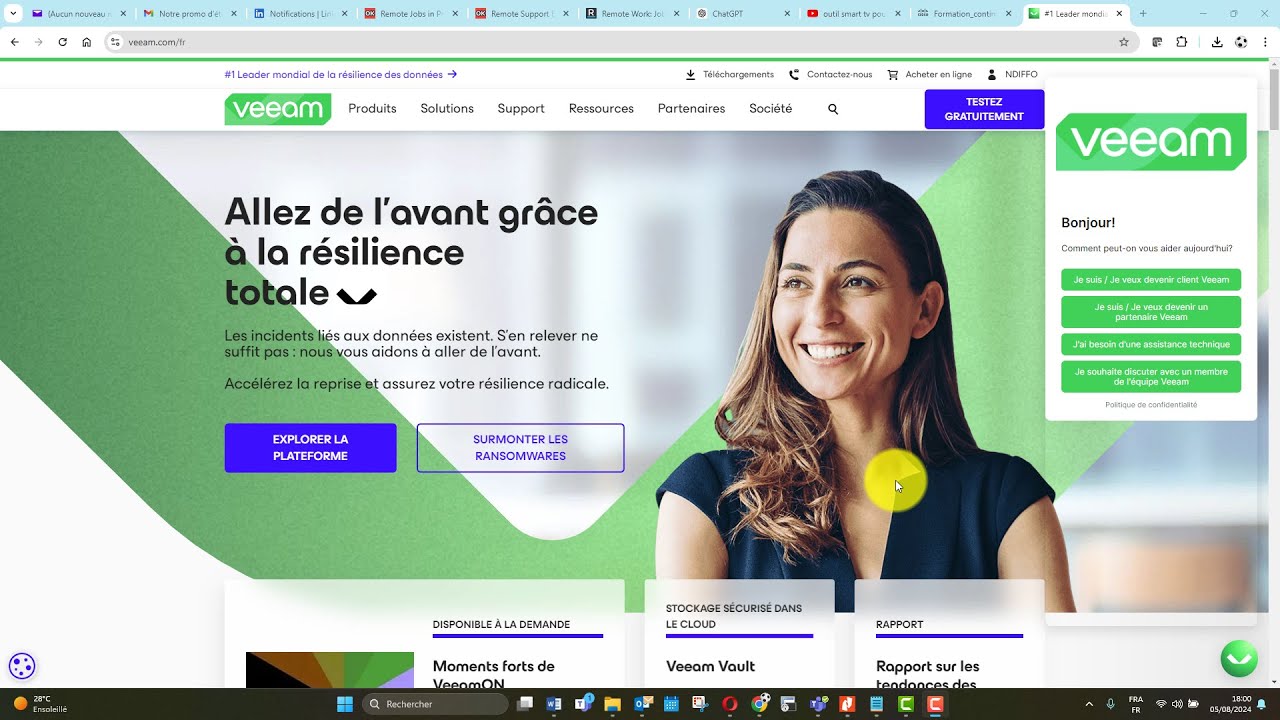Click the veeam.com/fr address bar
This screenshot has height=720, width=1280.
(x=620, y=42)
